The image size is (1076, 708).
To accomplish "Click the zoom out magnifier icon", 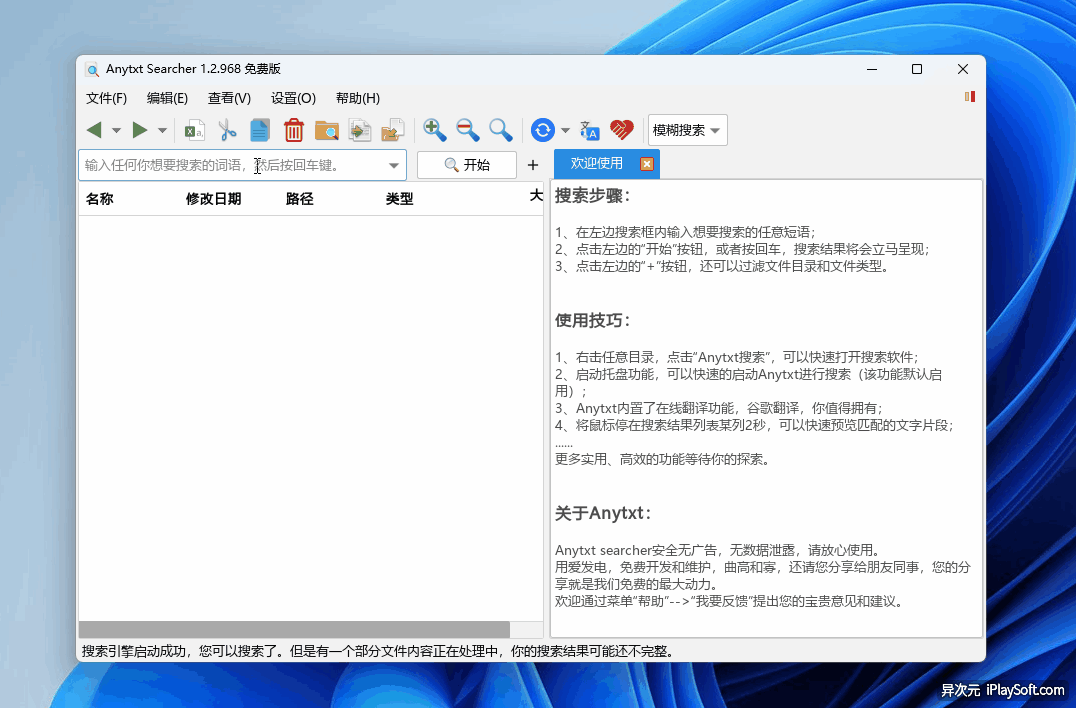I will point(467,130).
